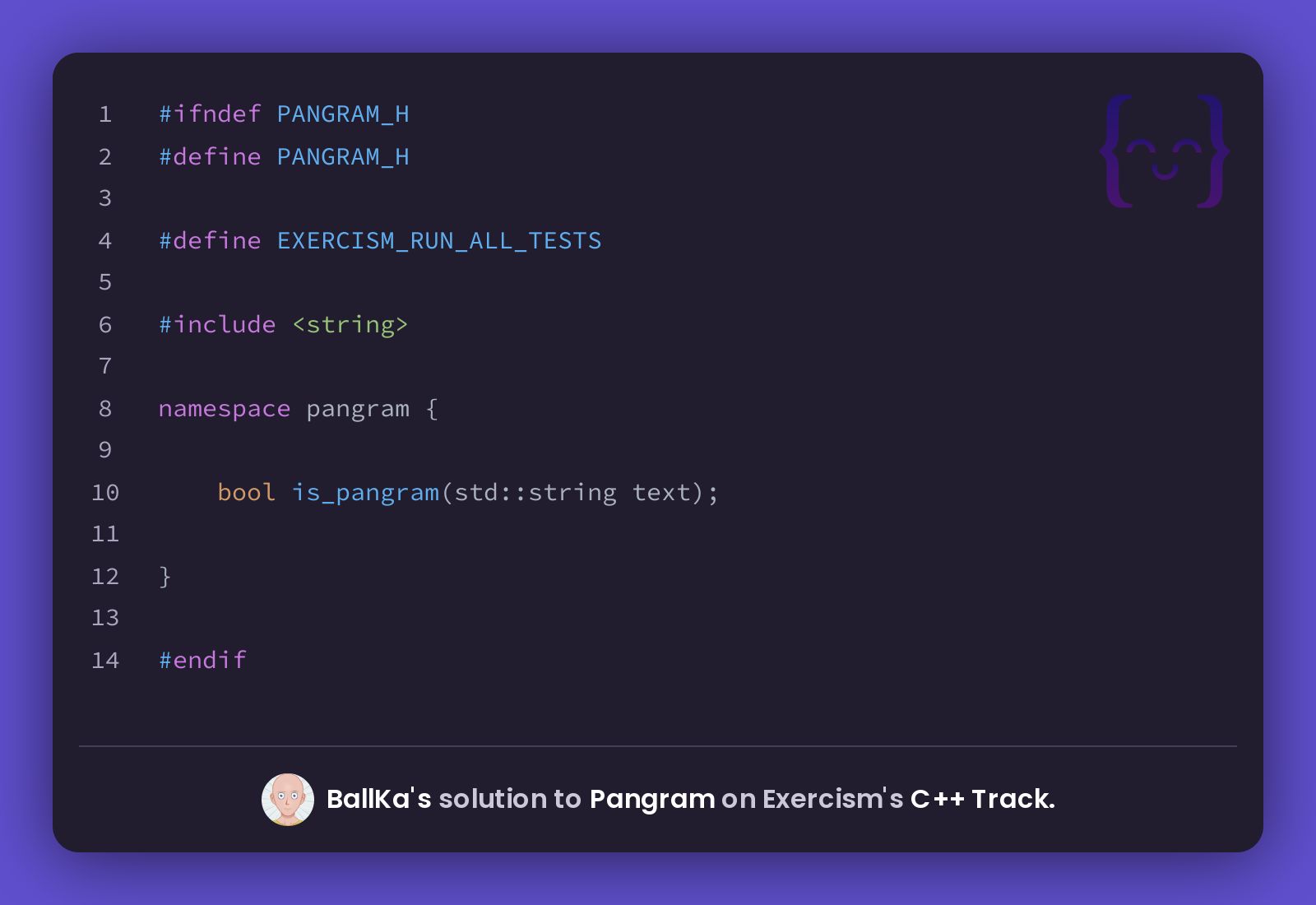Click the pangram namespace identifier
The height and width of the screenshot is (905, 1316).
(358, 410)
